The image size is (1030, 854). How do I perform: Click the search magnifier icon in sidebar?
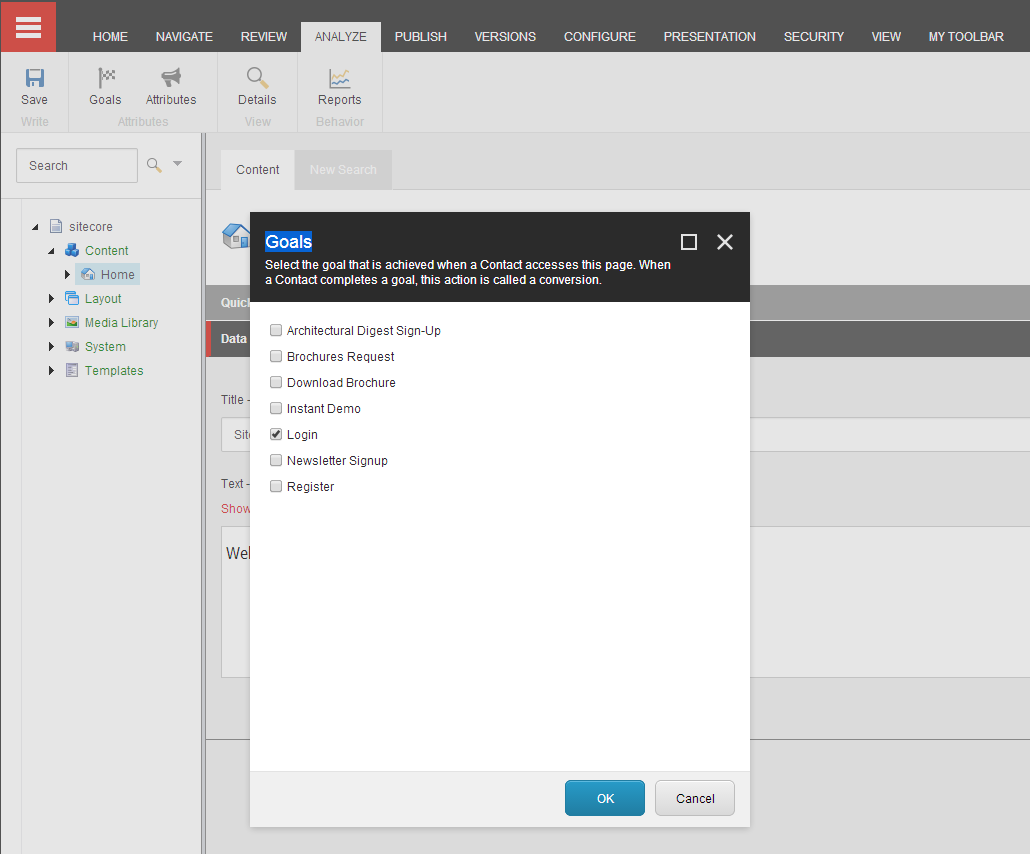154,165
